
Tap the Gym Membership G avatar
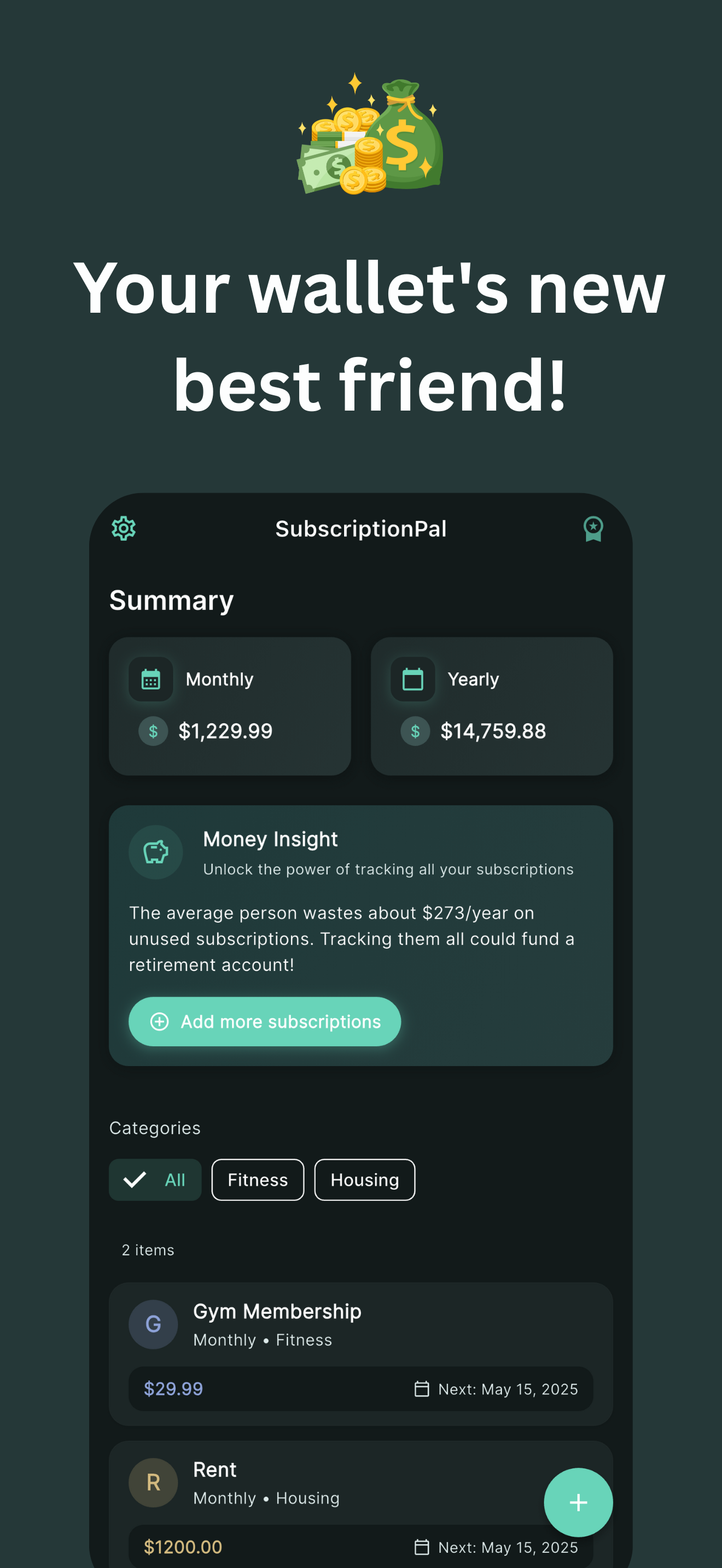click(153, 1324)
